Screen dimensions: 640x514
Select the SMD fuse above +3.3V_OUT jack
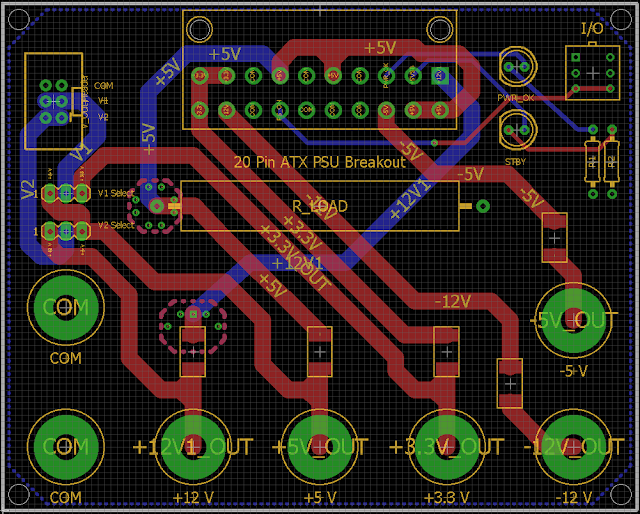(447, 352)
